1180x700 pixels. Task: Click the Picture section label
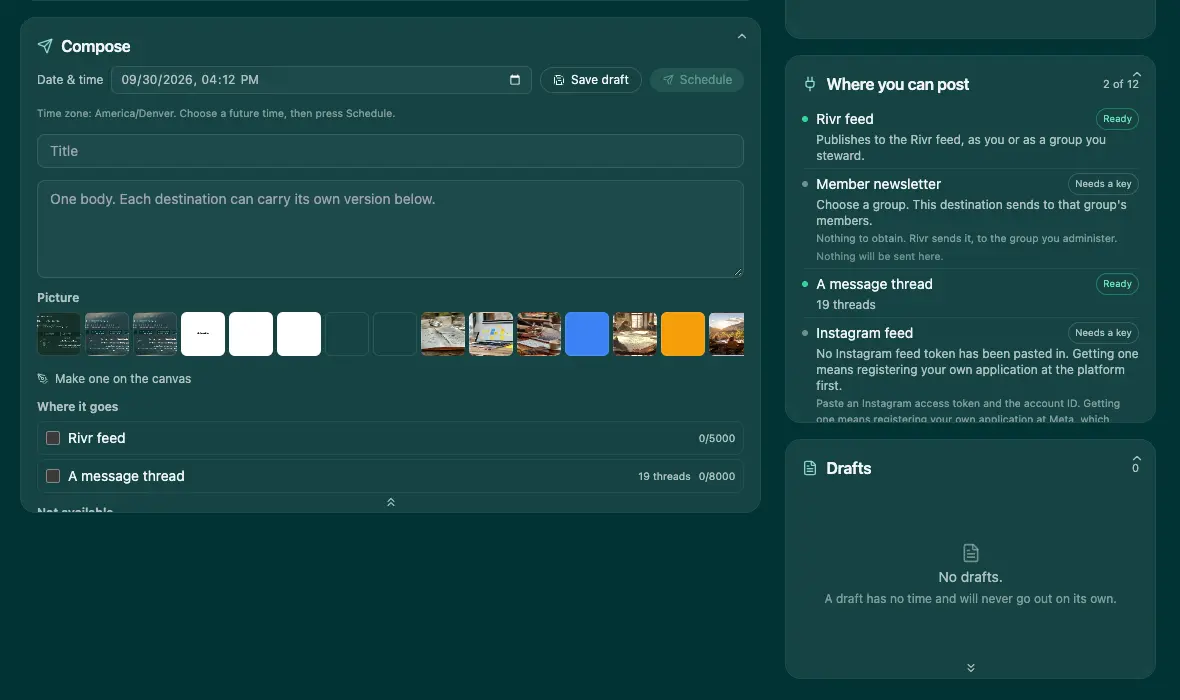(x=58, y=297)
